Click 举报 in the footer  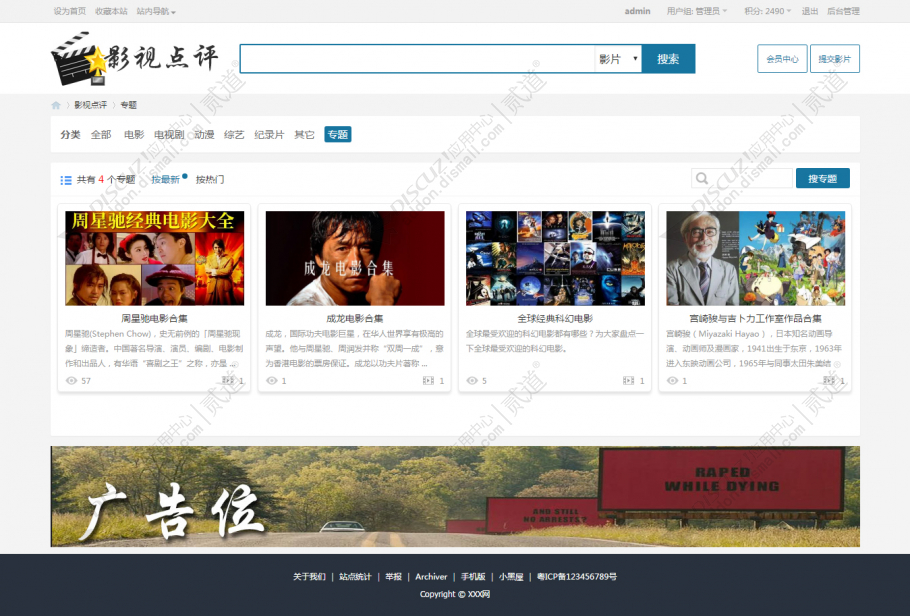pyautogui.click(x=393, y=577)
